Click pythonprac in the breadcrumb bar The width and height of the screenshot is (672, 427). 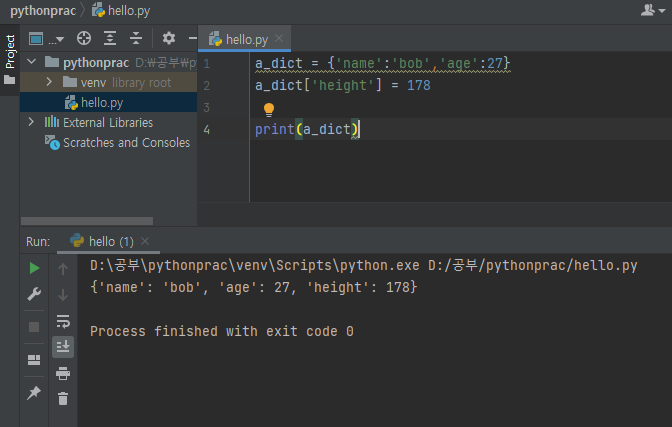[43, 11]
